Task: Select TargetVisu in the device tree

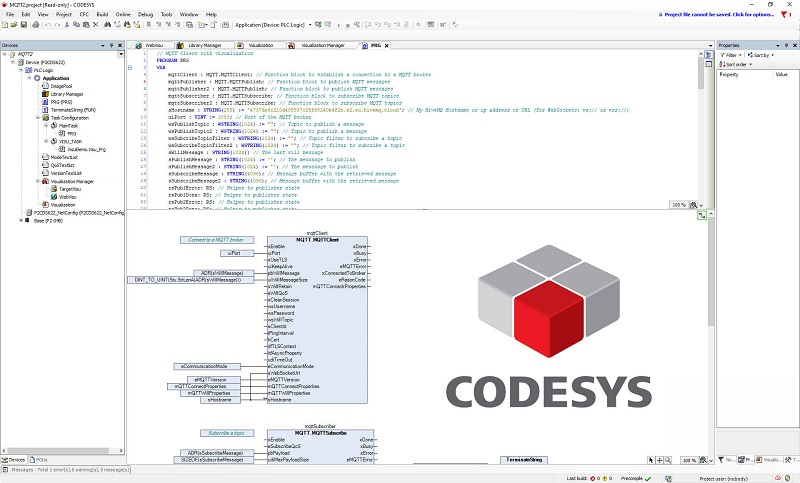Action: 70,189
